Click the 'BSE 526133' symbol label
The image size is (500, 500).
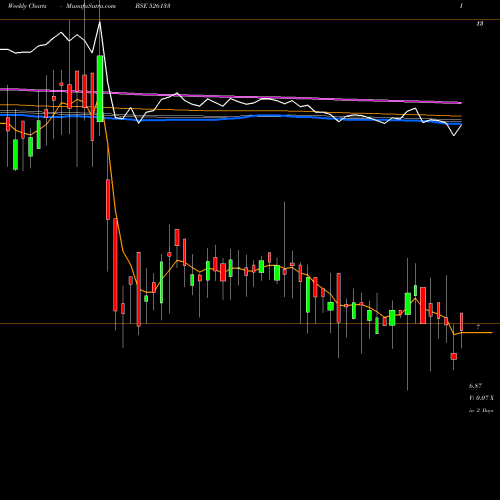coord(153,6)
